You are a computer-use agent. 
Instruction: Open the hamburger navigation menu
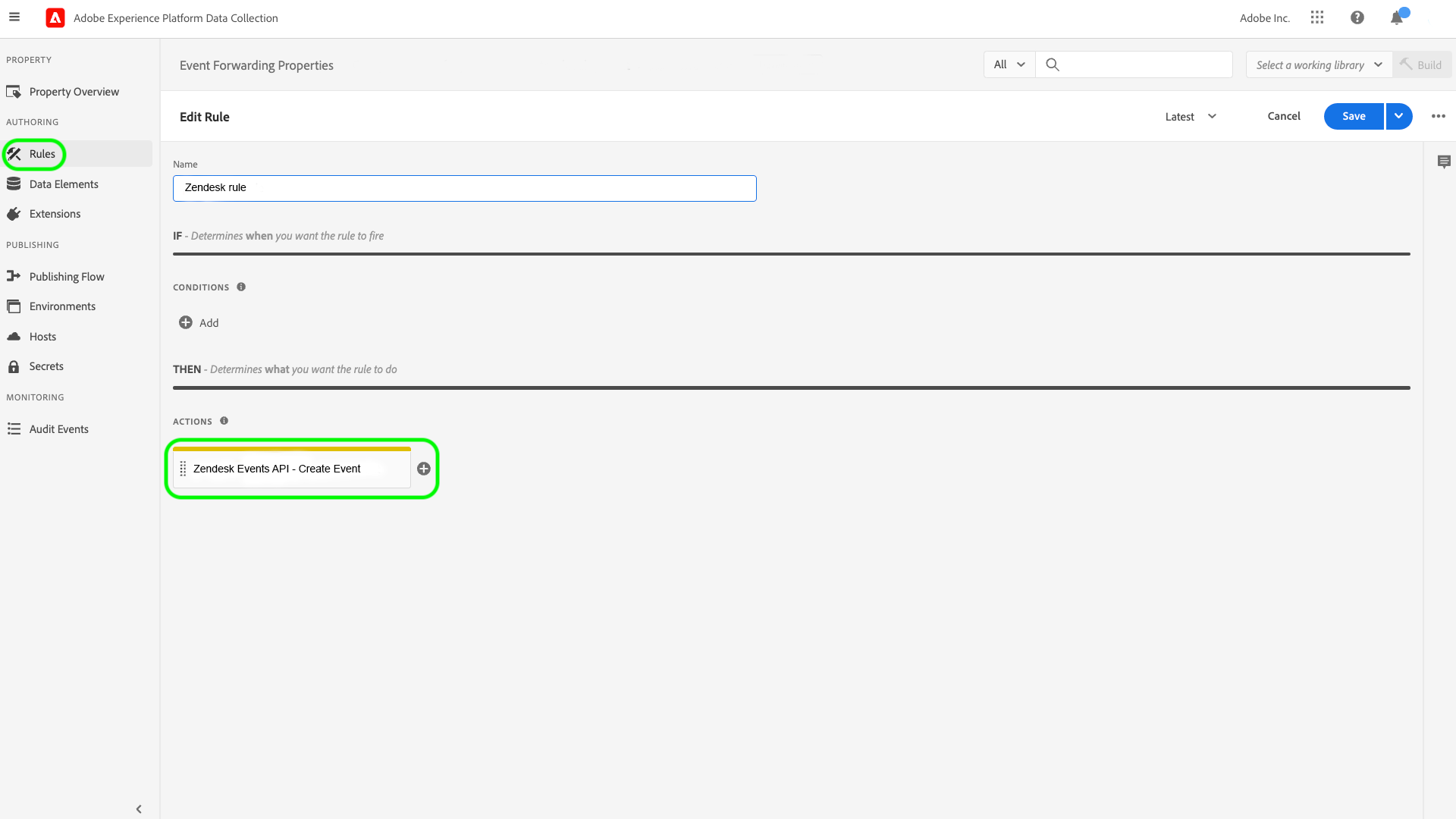point(14,17)
